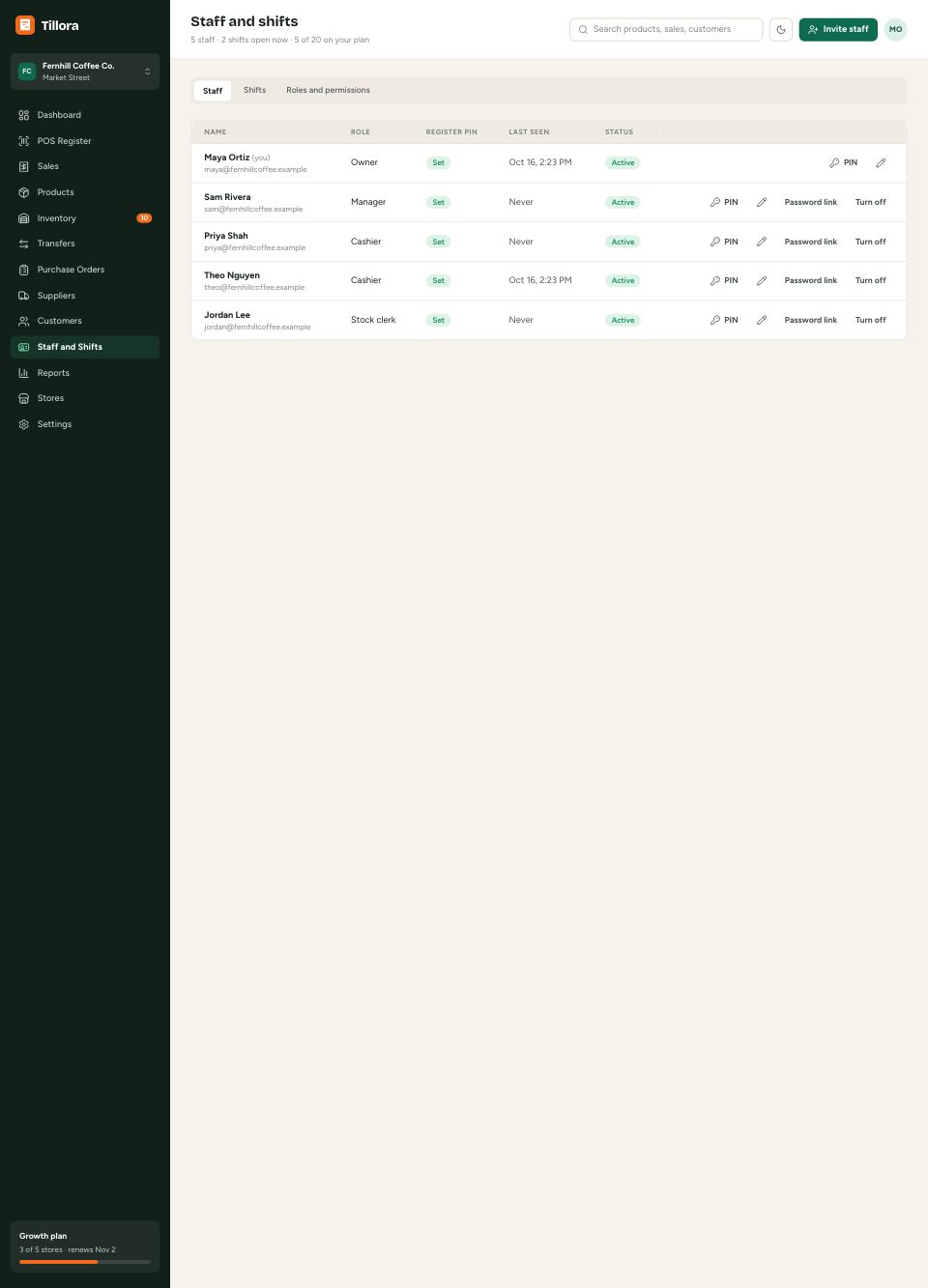Open the Sales sidebar icon
The width and height of the screenshot is (928, 1288).
[x=24, y=166]
